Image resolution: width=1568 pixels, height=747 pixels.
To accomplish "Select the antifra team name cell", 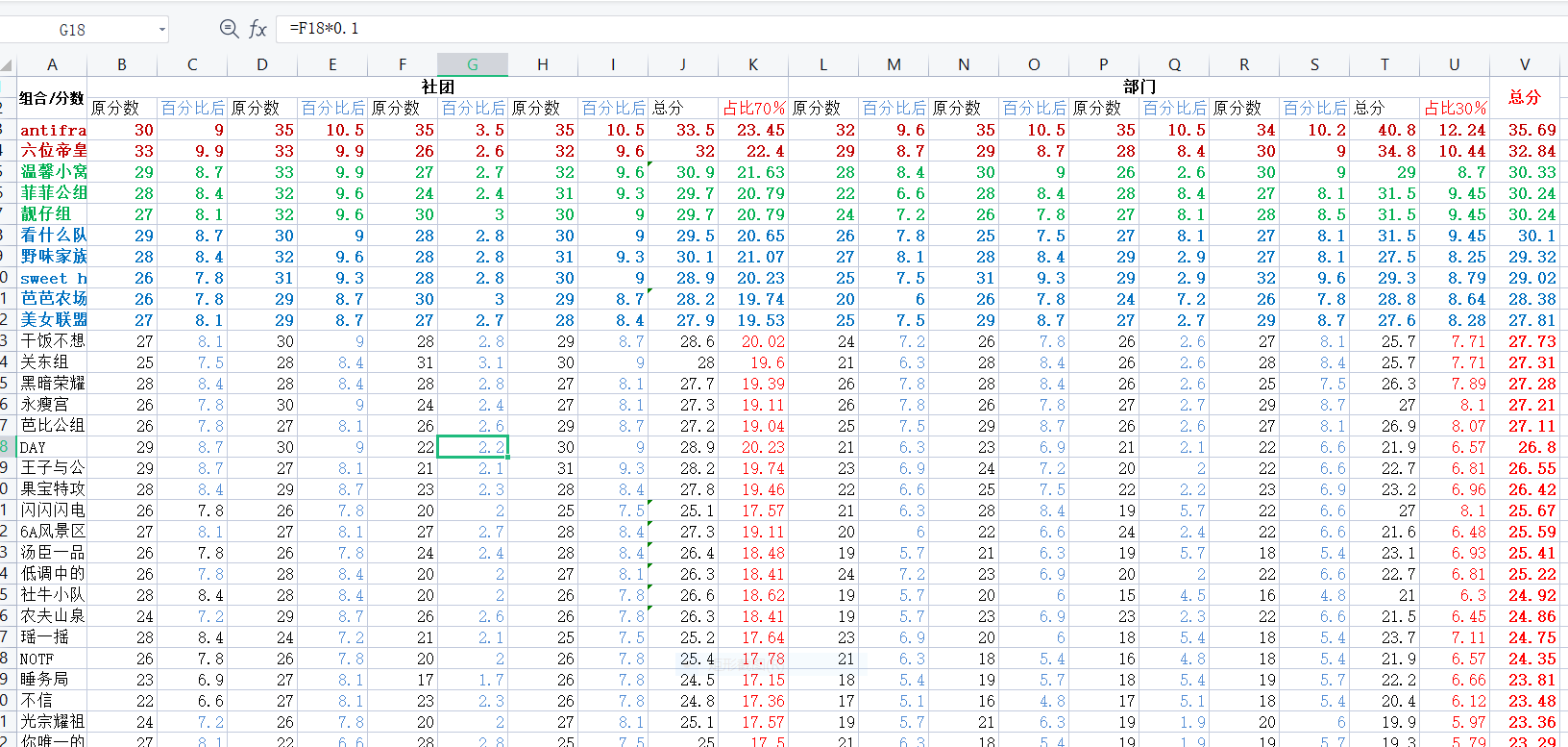I will 52,130.
